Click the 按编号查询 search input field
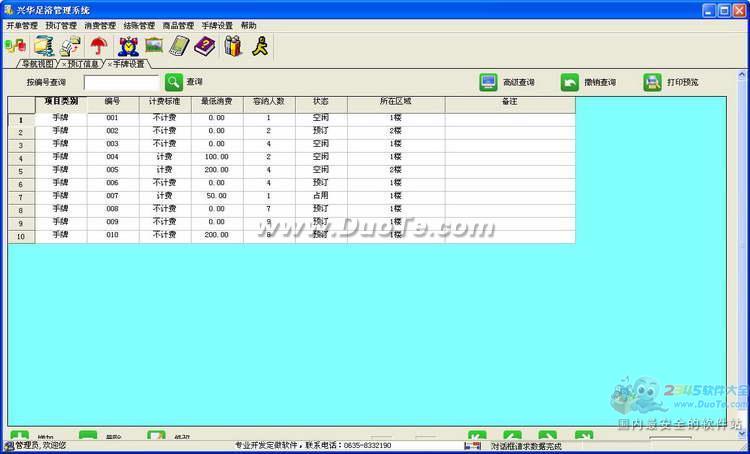 click(x=121, y=82)
